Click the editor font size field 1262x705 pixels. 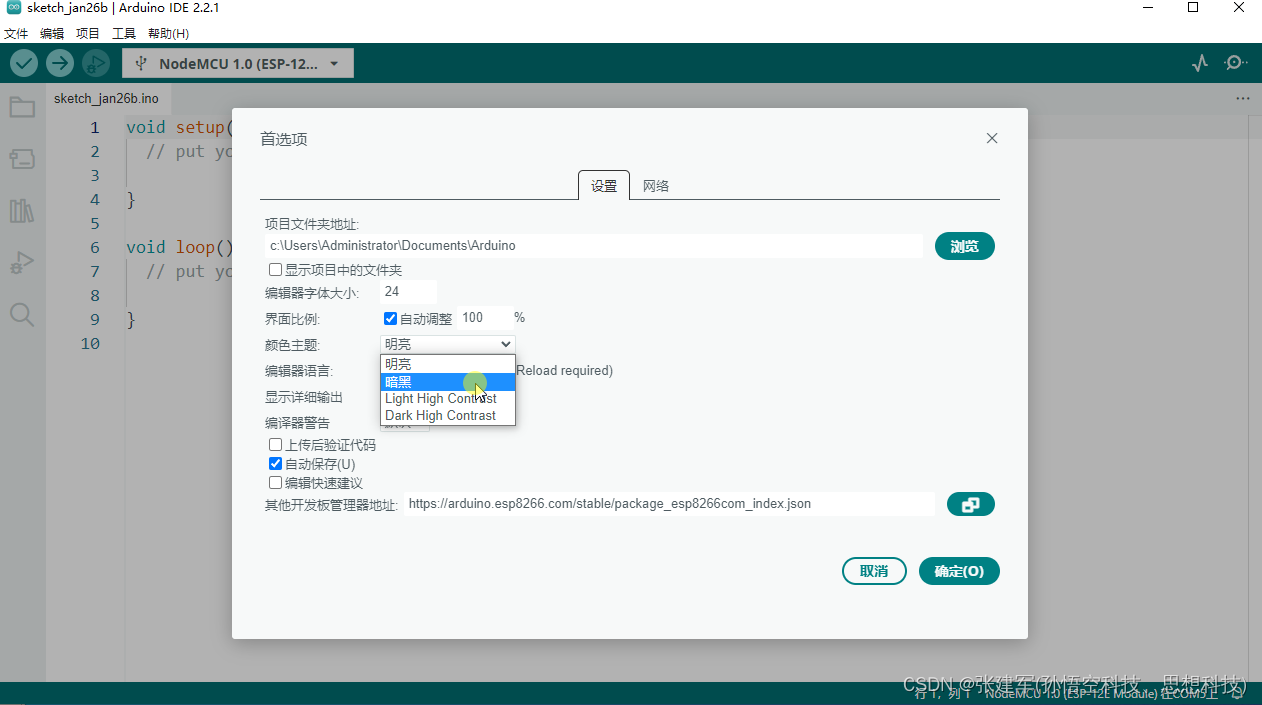[409, 292]
